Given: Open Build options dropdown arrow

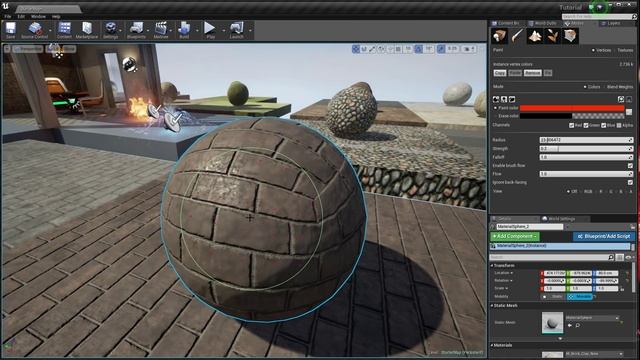Looking at the screenshot, I should (x=196, y=31).
